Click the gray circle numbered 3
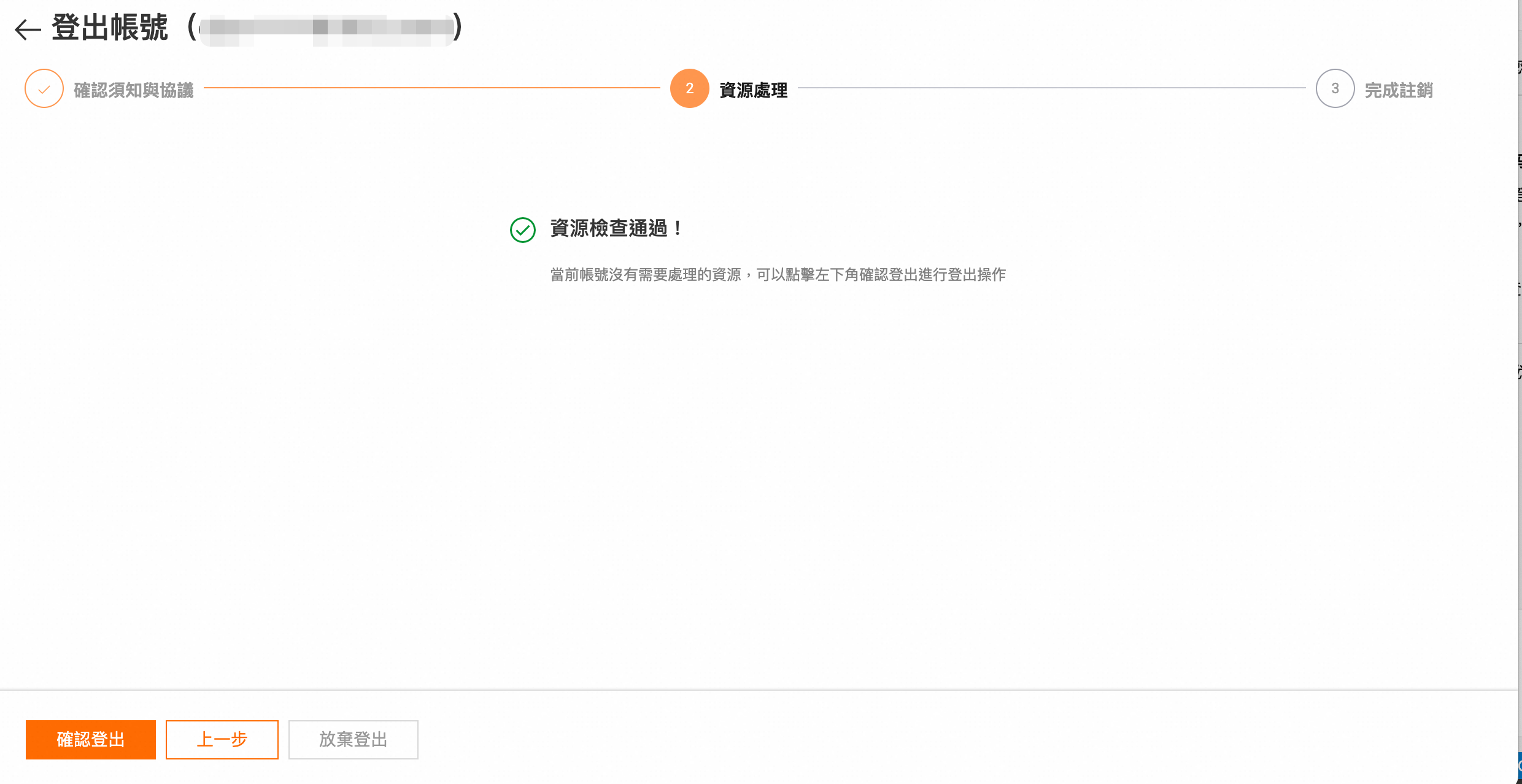The image size is (1522, 784). pos(1335,88)
